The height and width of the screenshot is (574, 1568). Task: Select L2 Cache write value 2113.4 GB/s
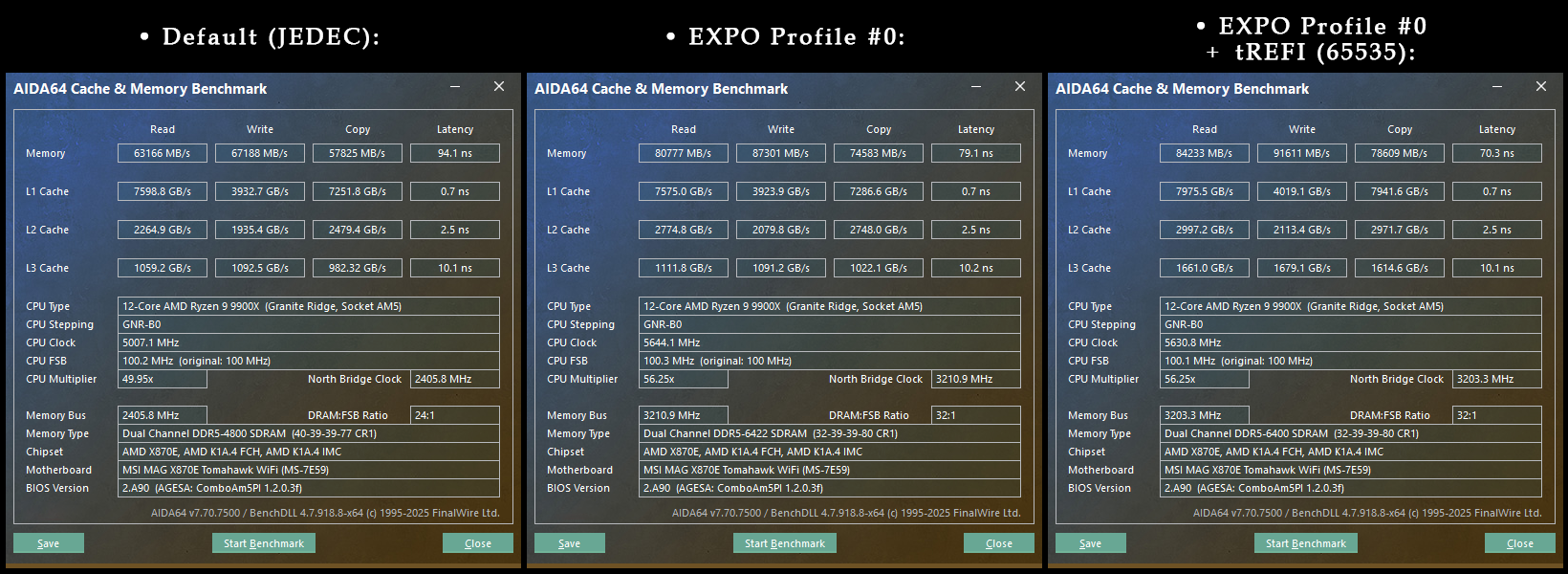pyautogui.click(x=1302, y=230)
